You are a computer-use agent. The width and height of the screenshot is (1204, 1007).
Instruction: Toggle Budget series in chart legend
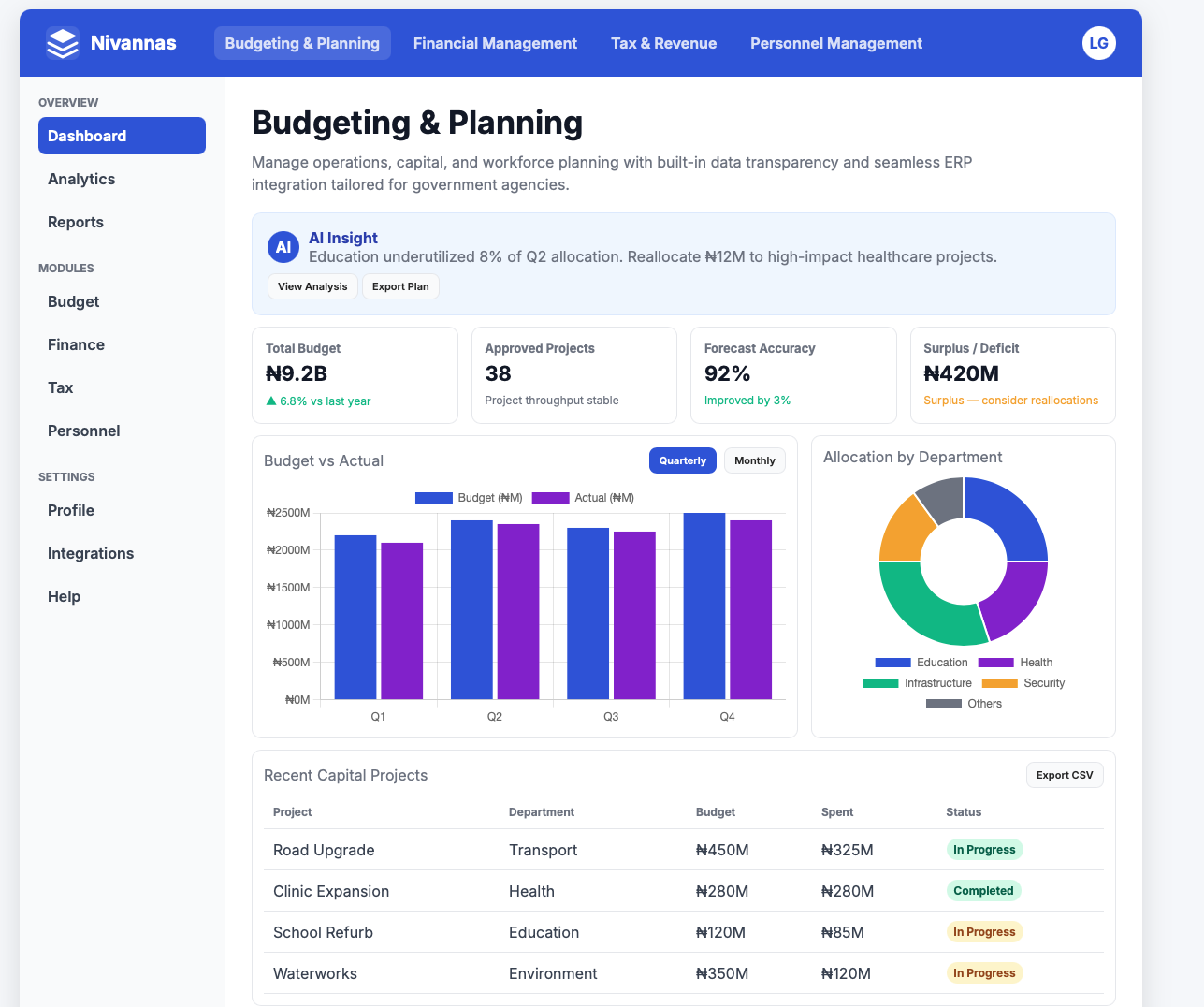(x=469, y=498)
